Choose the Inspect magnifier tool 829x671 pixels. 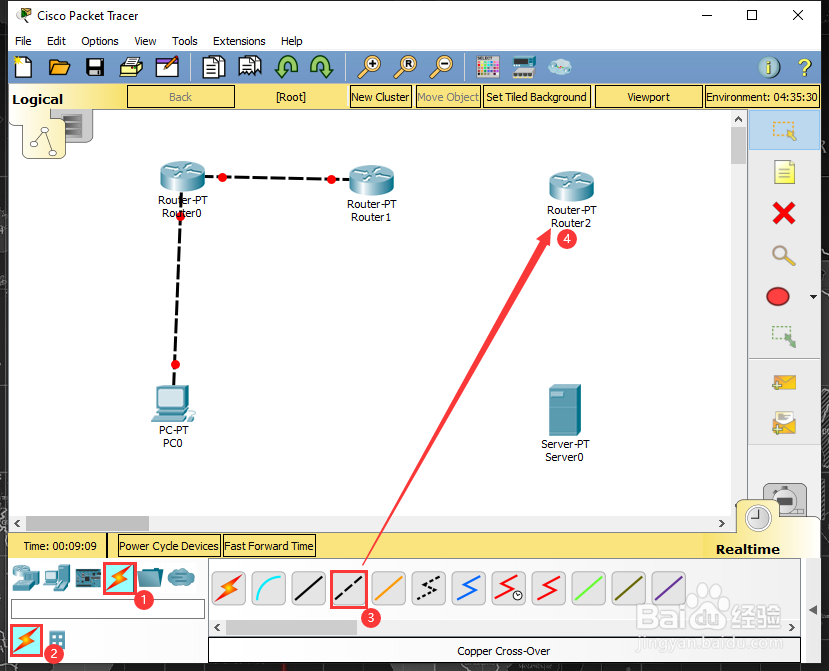[x=784, y=255]
